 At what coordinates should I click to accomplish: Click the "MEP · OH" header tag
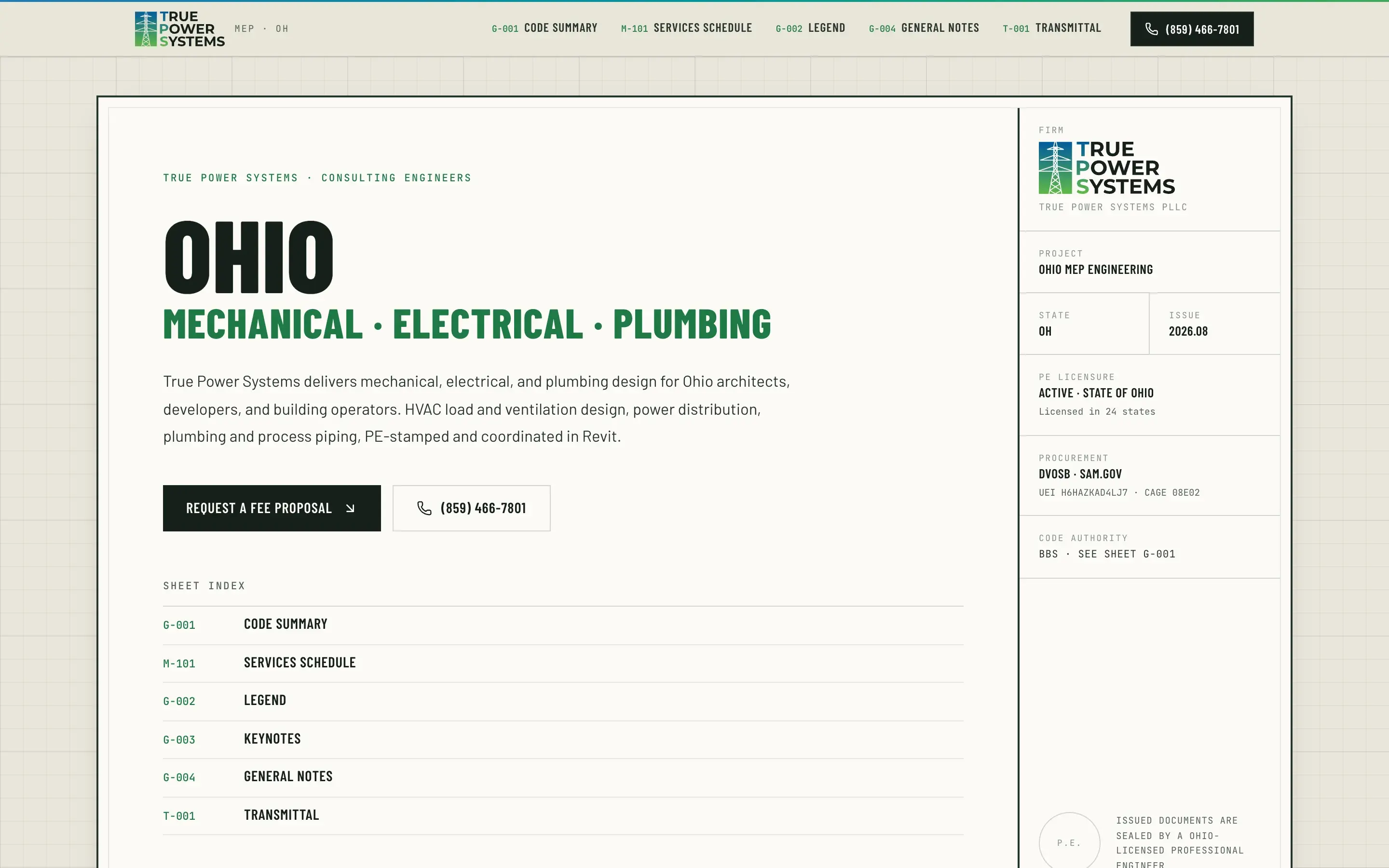point(262,29)
